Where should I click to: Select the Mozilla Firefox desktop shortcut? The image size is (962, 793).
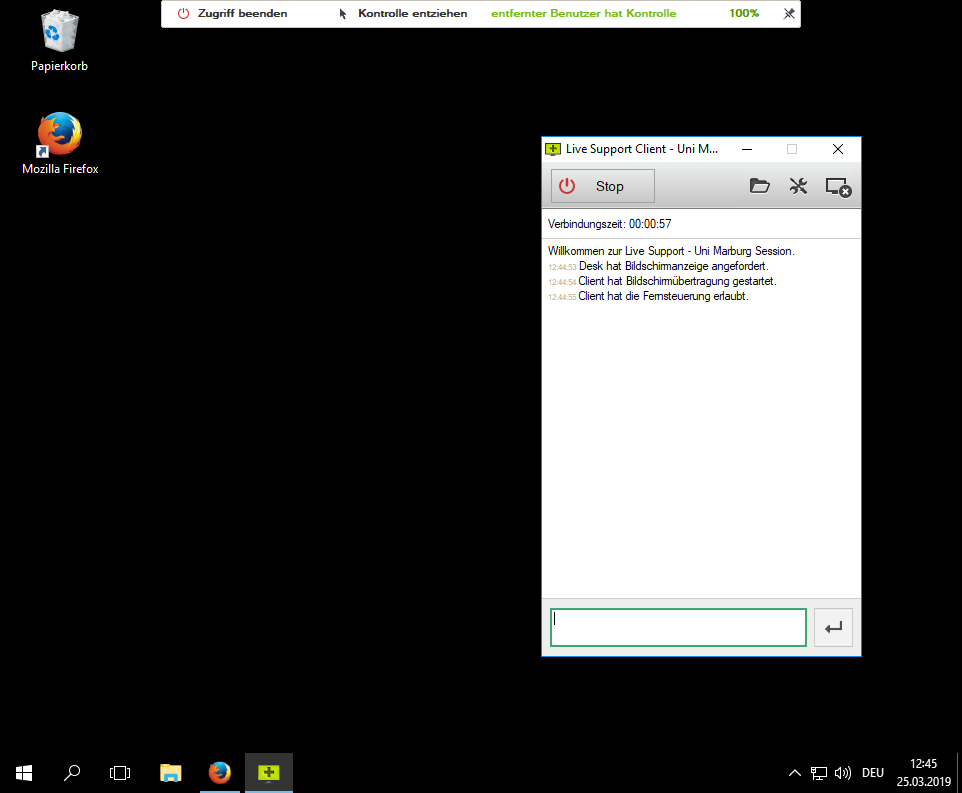tap(60, 144)
